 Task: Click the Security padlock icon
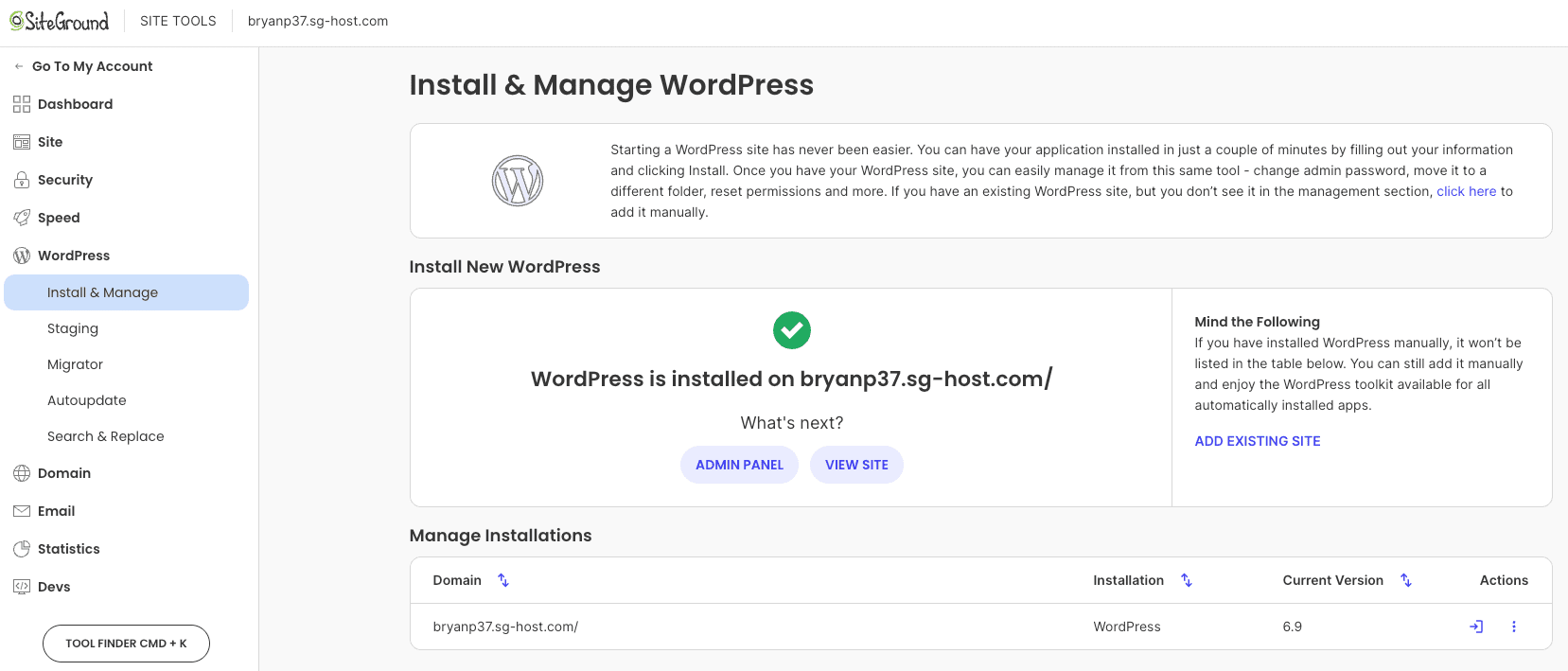tap(22, 180)
